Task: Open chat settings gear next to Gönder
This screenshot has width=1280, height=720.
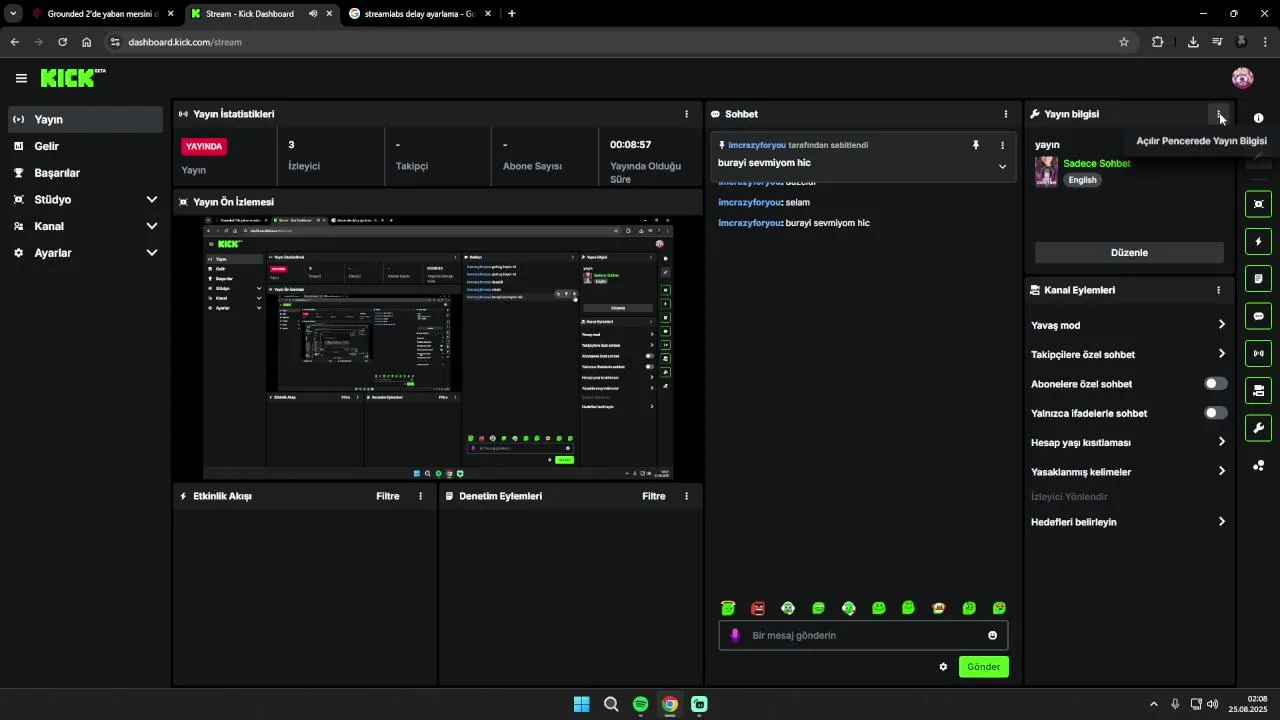Action: 943,667
